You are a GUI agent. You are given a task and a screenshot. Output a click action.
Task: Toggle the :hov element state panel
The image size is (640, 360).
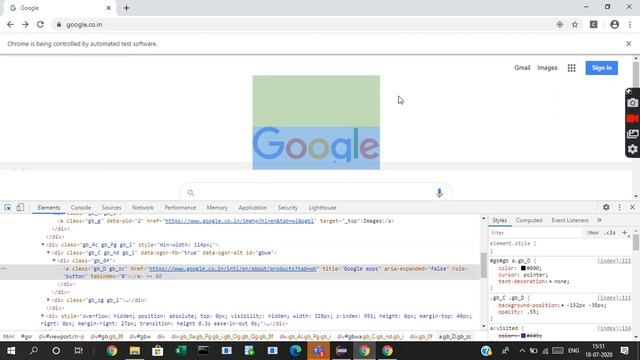(593, 233)
